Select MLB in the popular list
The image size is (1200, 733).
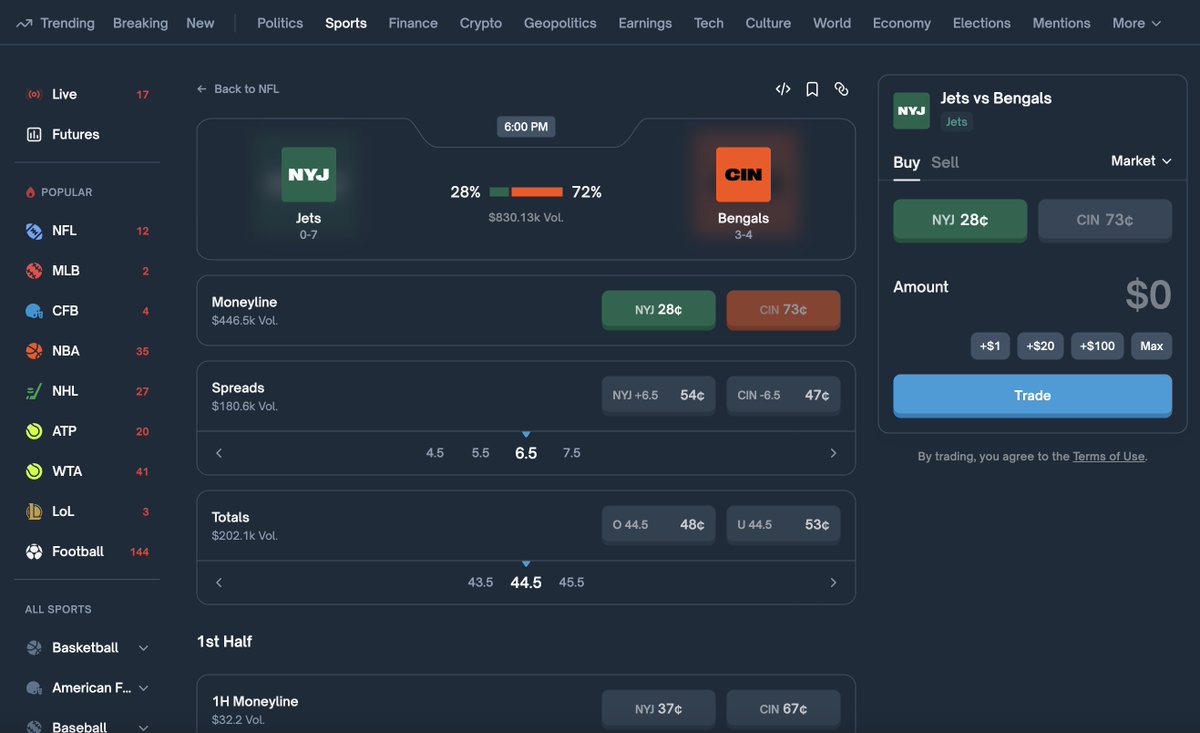87,271
